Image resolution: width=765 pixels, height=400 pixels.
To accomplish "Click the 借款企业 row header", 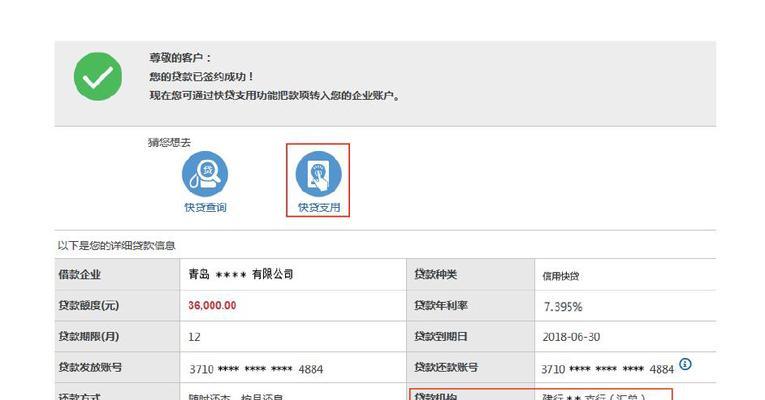I will point(81,274).
